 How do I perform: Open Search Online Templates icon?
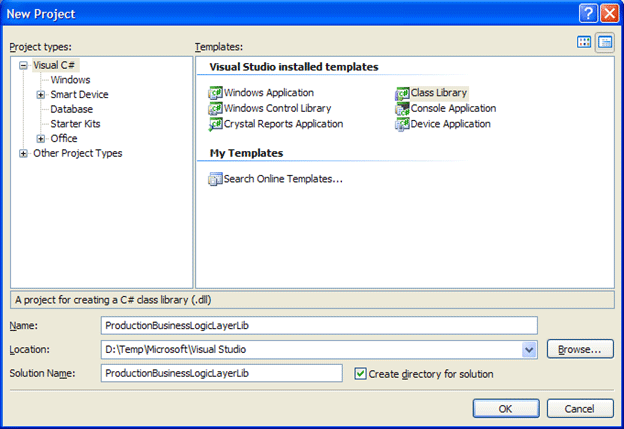[x=215, y=179]
